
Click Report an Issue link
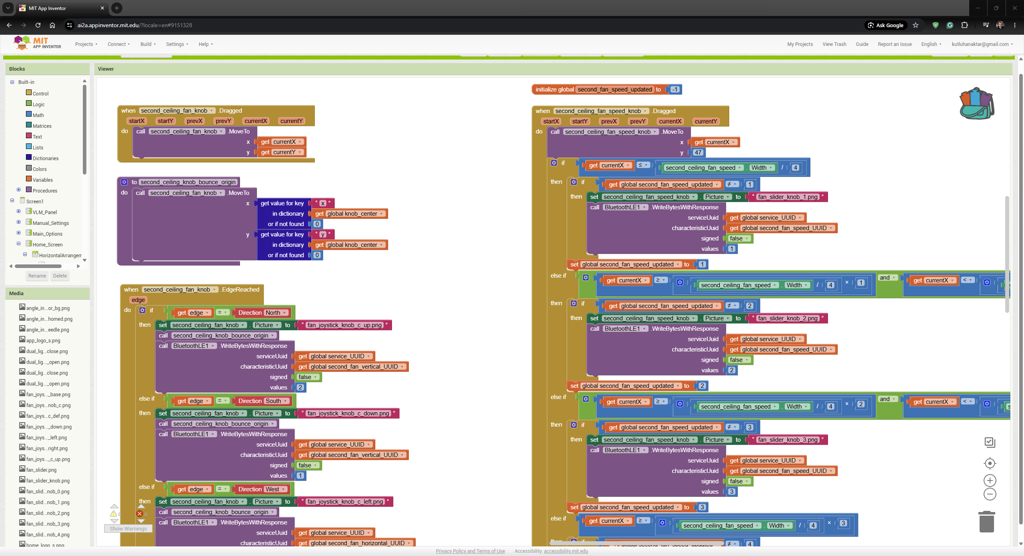click(895, 44)
